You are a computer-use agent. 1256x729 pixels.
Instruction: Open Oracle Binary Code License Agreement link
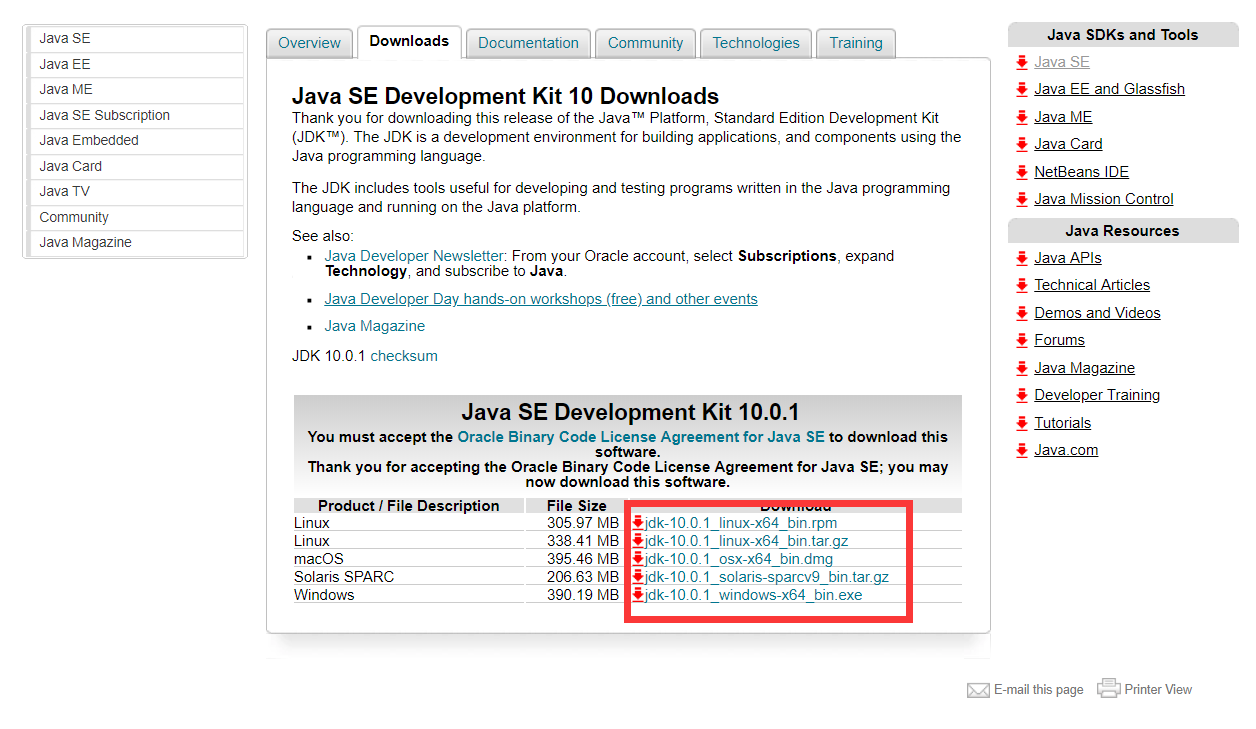tap(641, 437)
